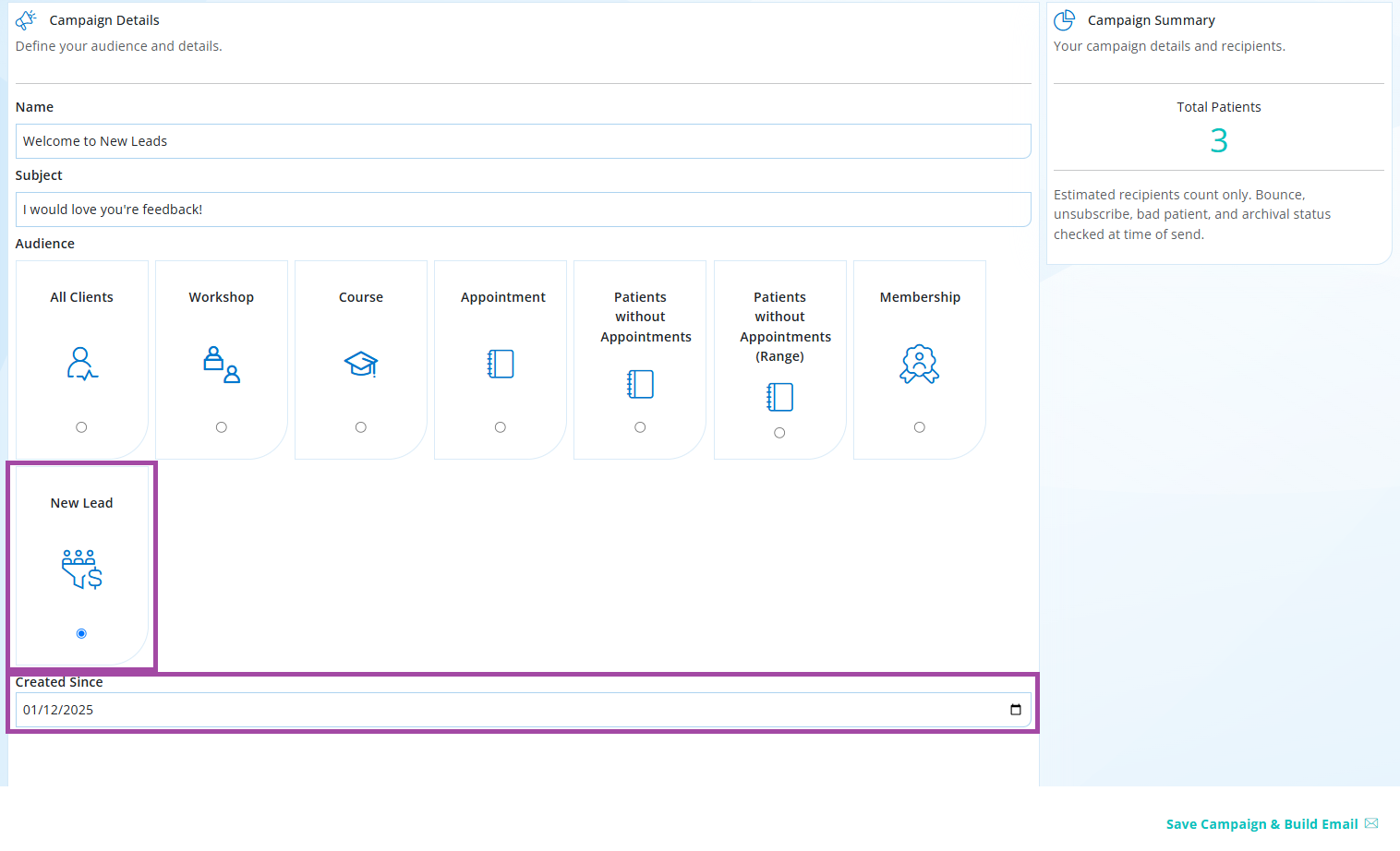
Task: Select the Workshop radio button
Action: pos(222,427)
